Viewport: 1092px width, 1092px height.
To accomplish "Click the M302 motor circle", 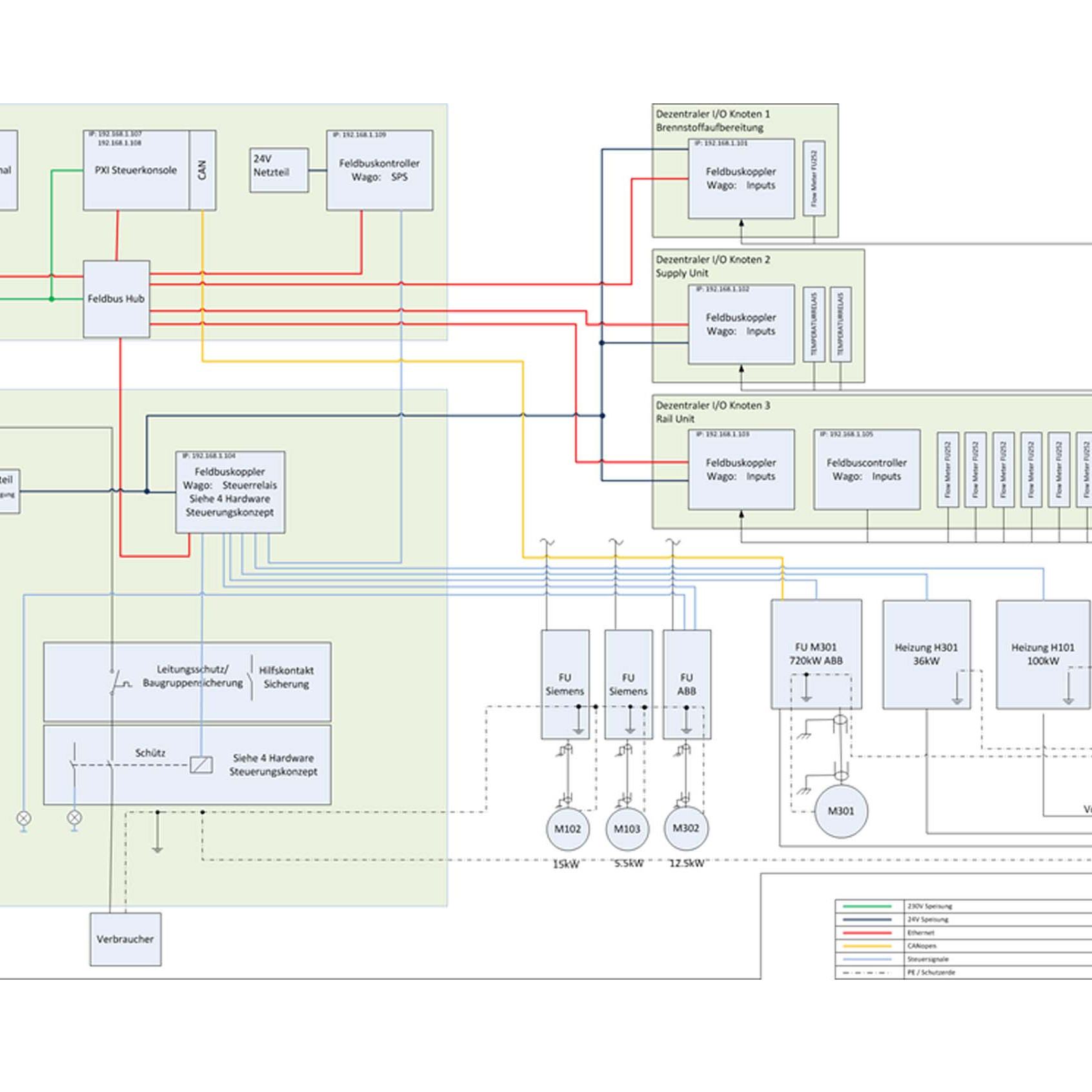I will (685, 828).
